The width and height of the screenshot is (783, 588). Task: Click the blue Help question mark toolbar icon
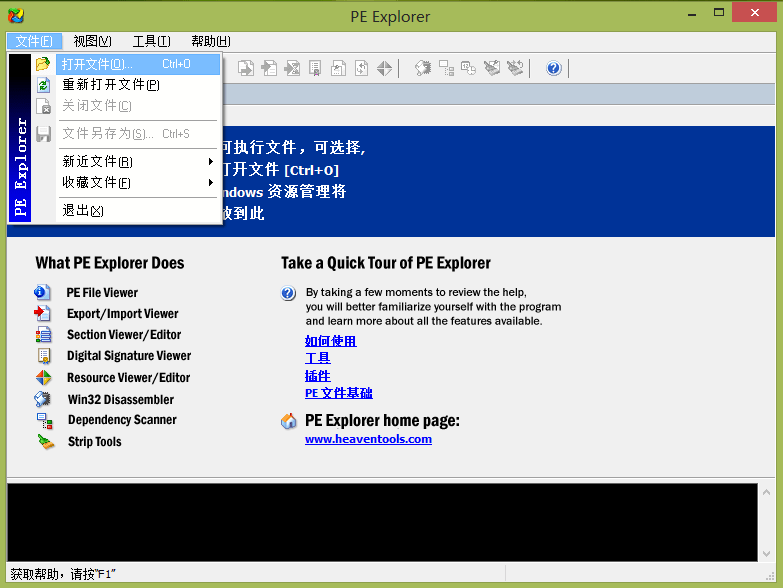click(x=553, y=68)
